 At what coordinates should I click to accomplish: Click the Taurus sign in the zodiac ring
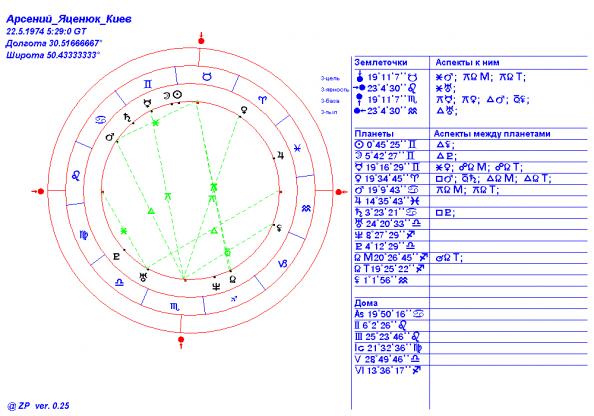tap(206, 77)
